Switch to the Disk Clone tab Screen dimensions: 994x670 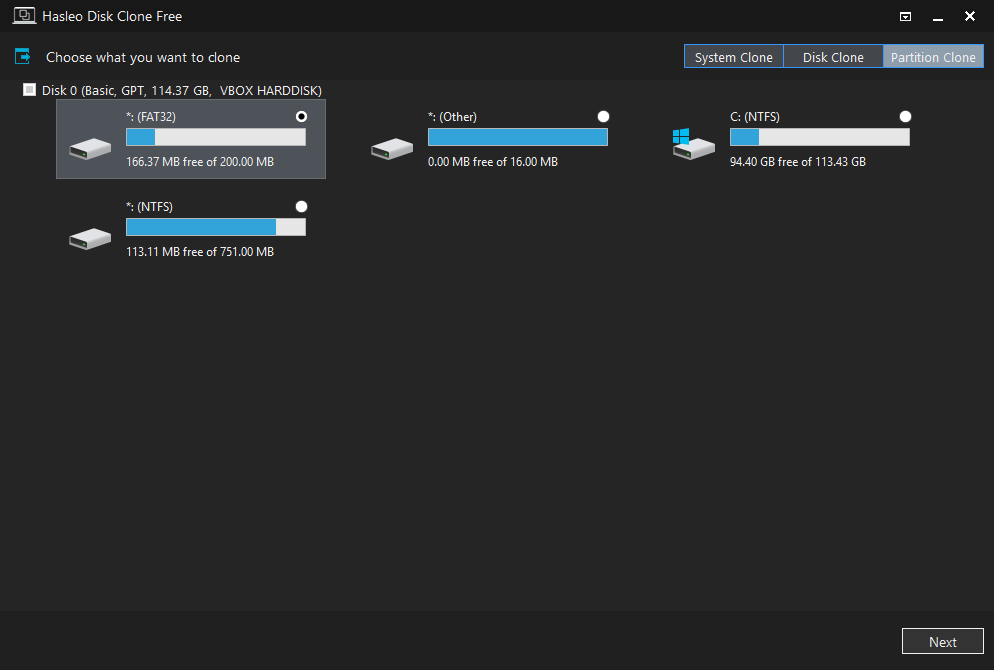tap(833, 56)
